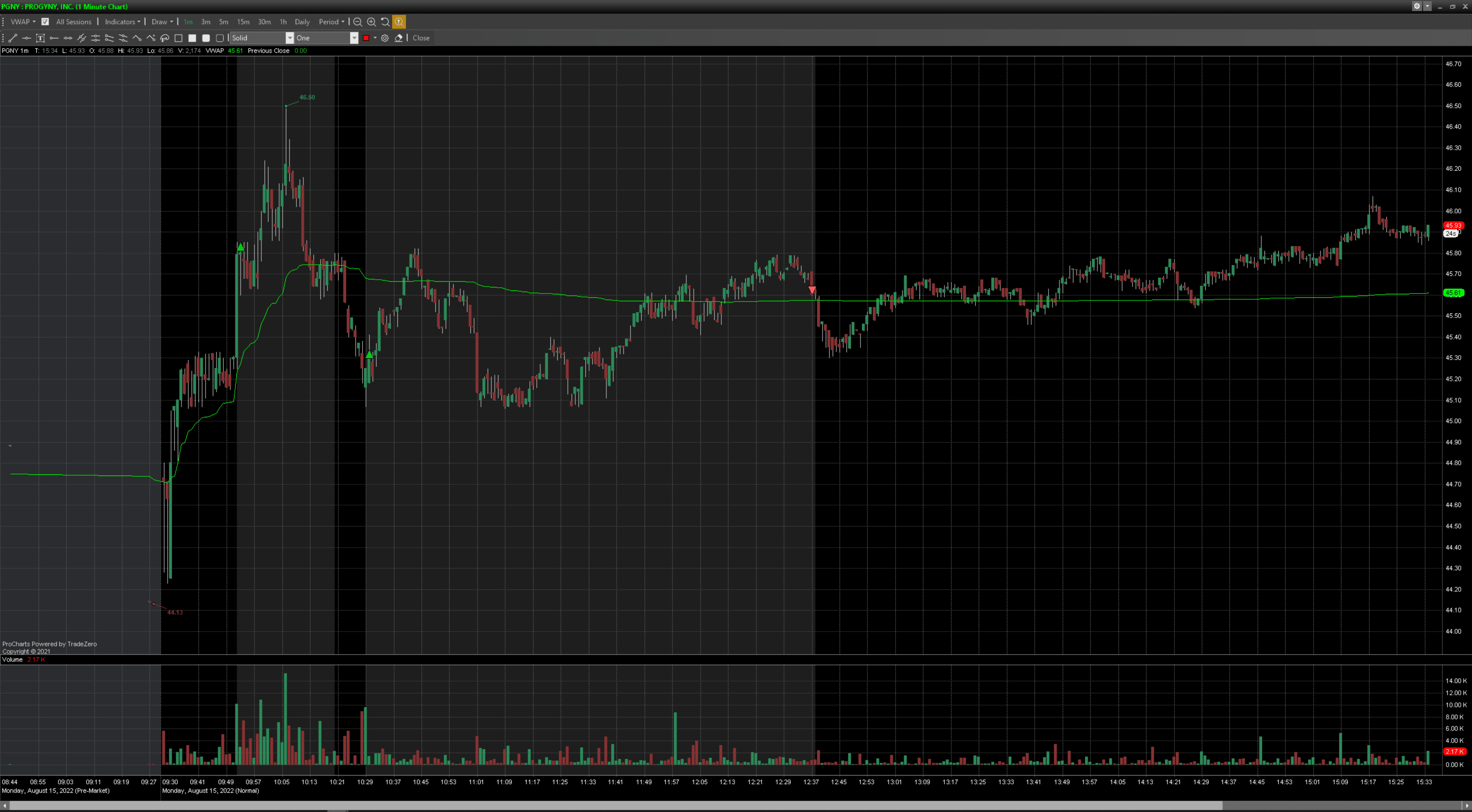Click the Close drawing toolbar button
Image resolution: width=1472 pixels, height=812 pixels.
tap(421, 38)
